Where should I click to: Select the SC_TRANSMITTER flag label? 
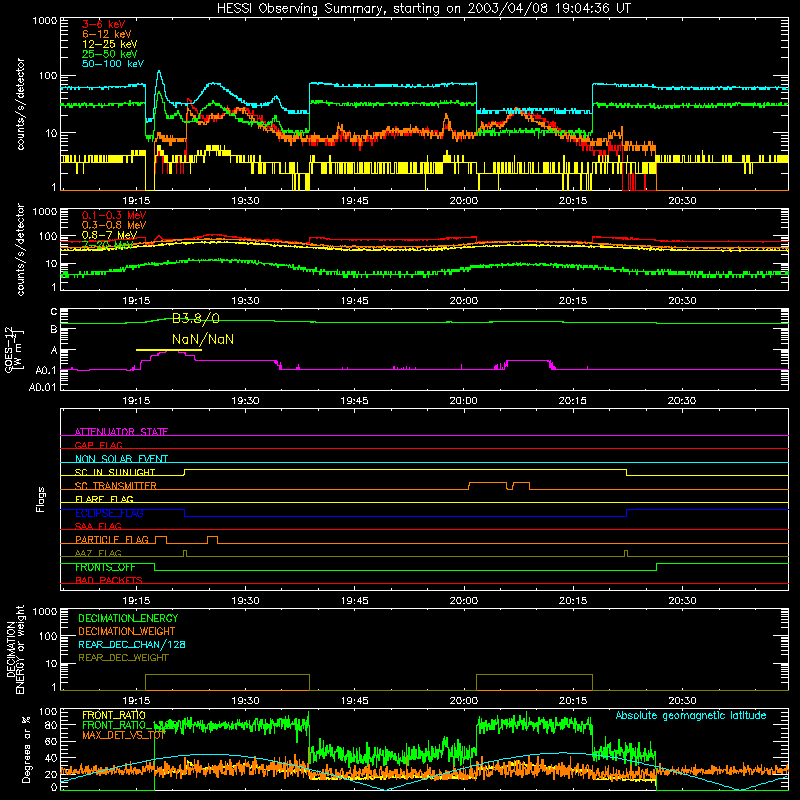pyautogui.click(x=116, y=486)
